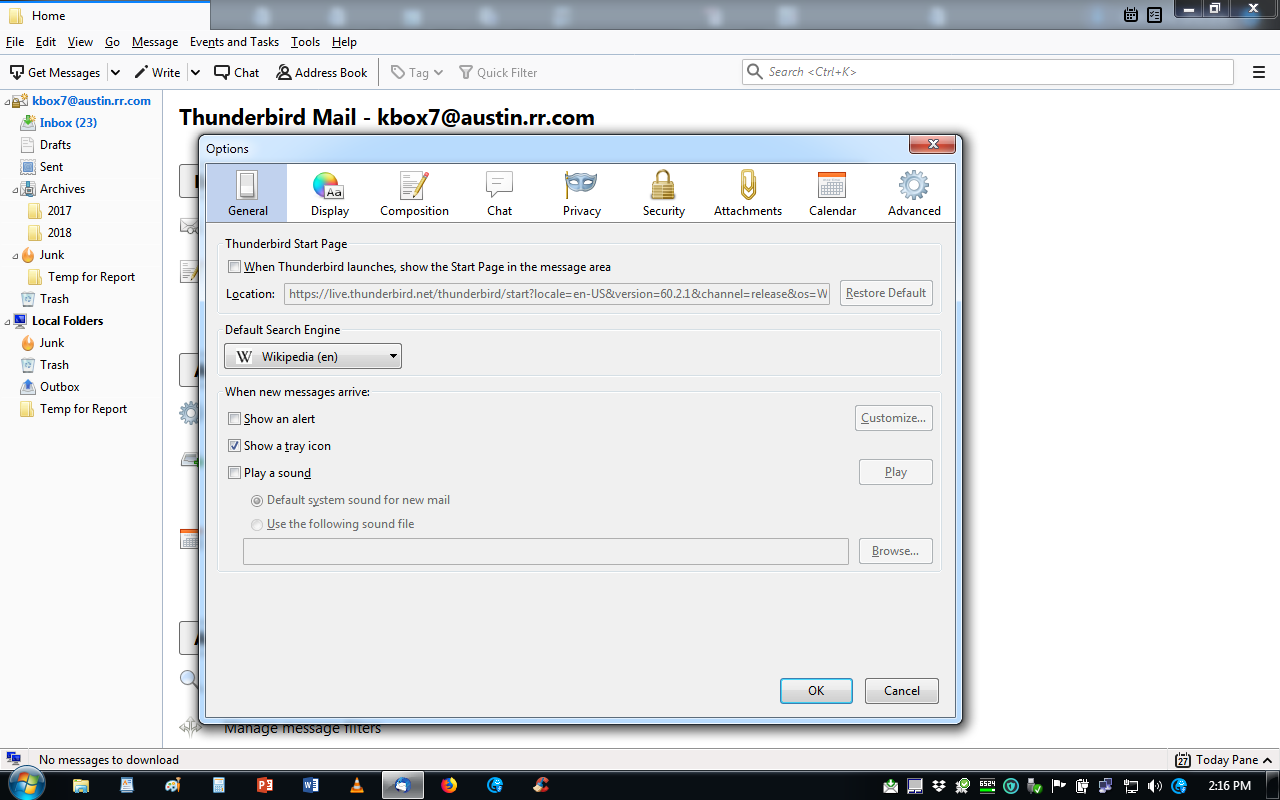The height and width of the screenshot is (800, 1280).
Task: Select the Inbox (23) folder
Action: 68,123
